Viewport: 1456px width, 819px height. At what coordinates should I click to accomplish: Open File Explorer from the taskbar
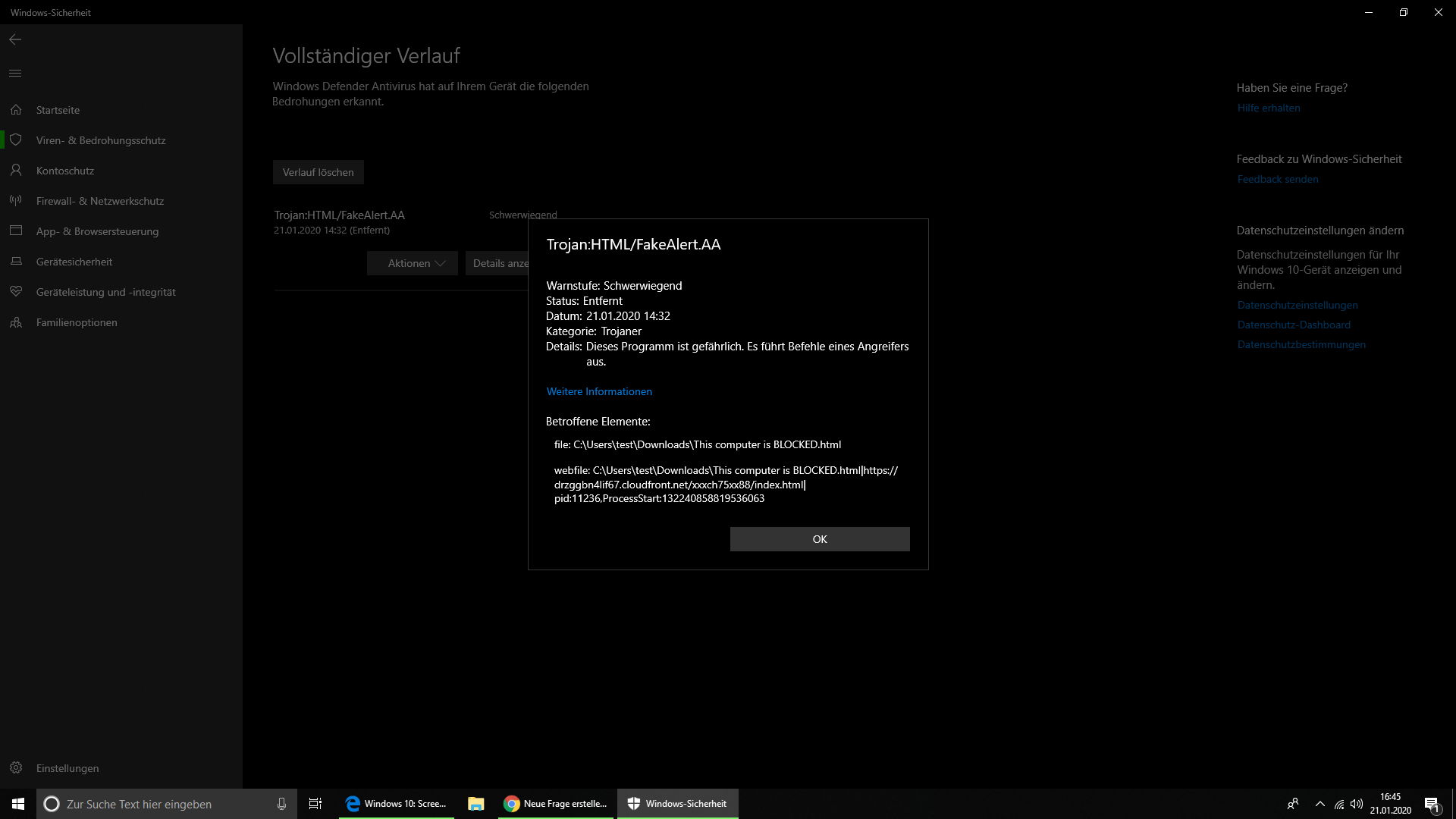[476, 804]
